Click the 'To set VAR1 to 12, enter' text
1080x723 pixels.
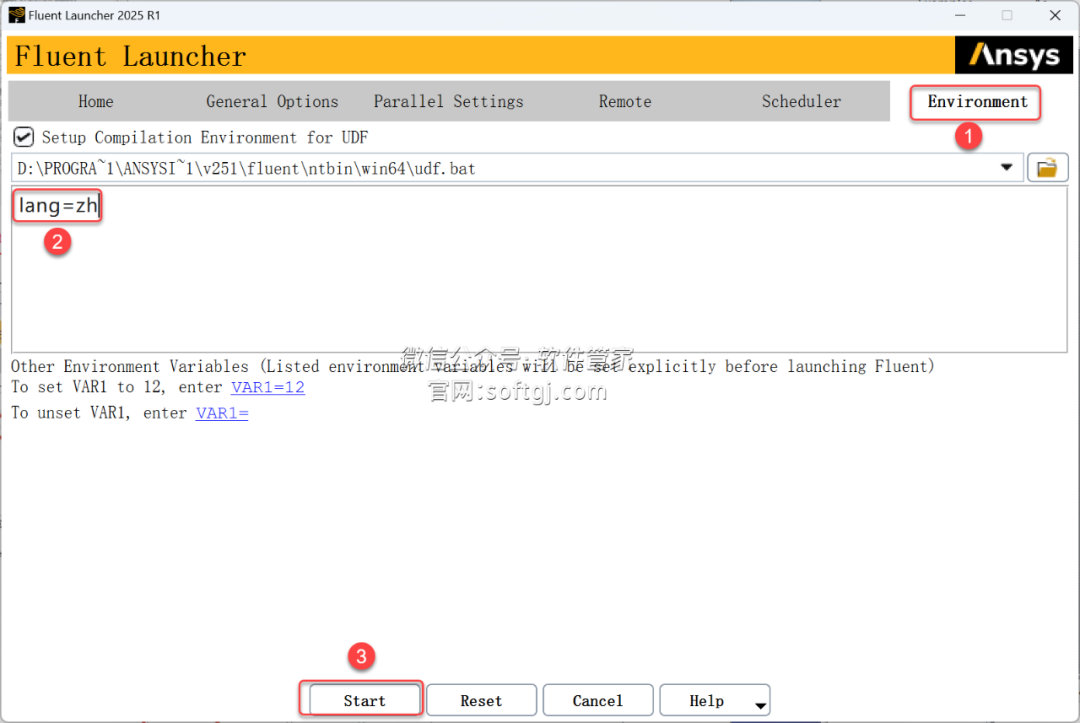tap(116, 387)
